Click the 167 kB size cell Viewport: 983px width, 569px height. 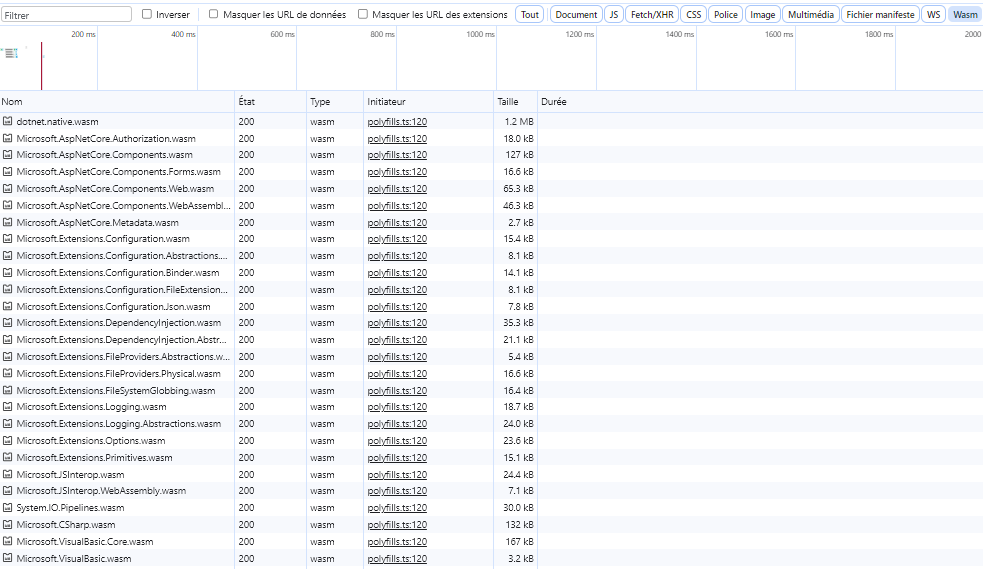point(515,541)
